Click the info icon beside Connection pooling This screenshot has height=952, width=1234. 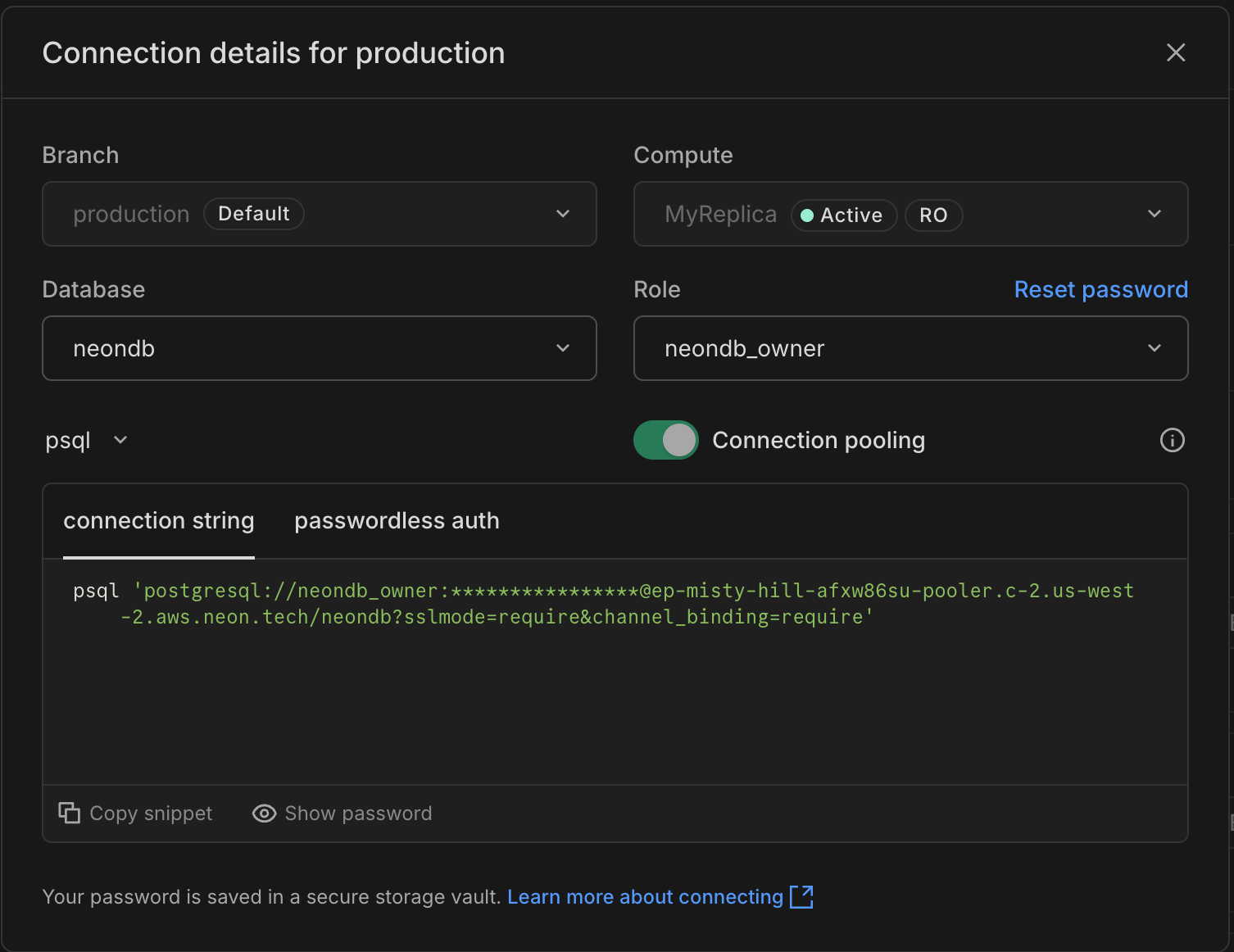point(1173,440)
